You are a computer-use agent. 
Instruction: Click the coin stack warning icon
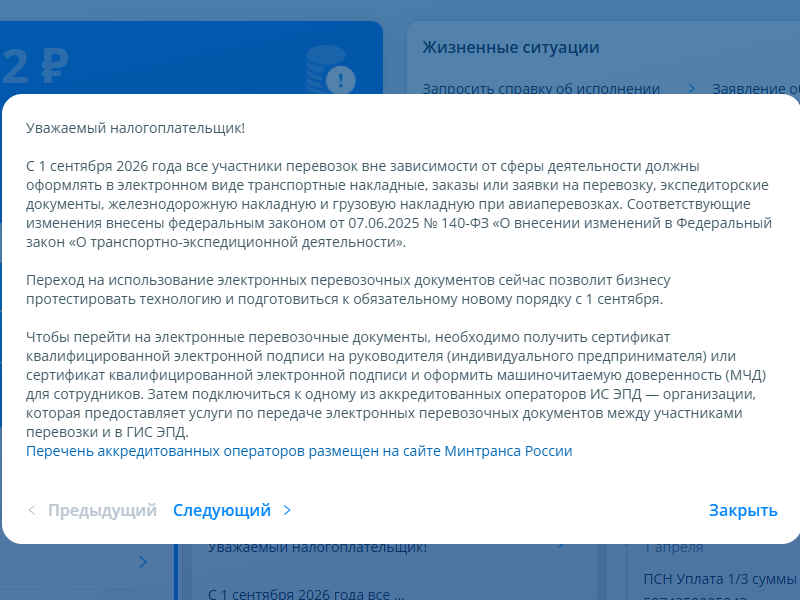coord(329,70)
